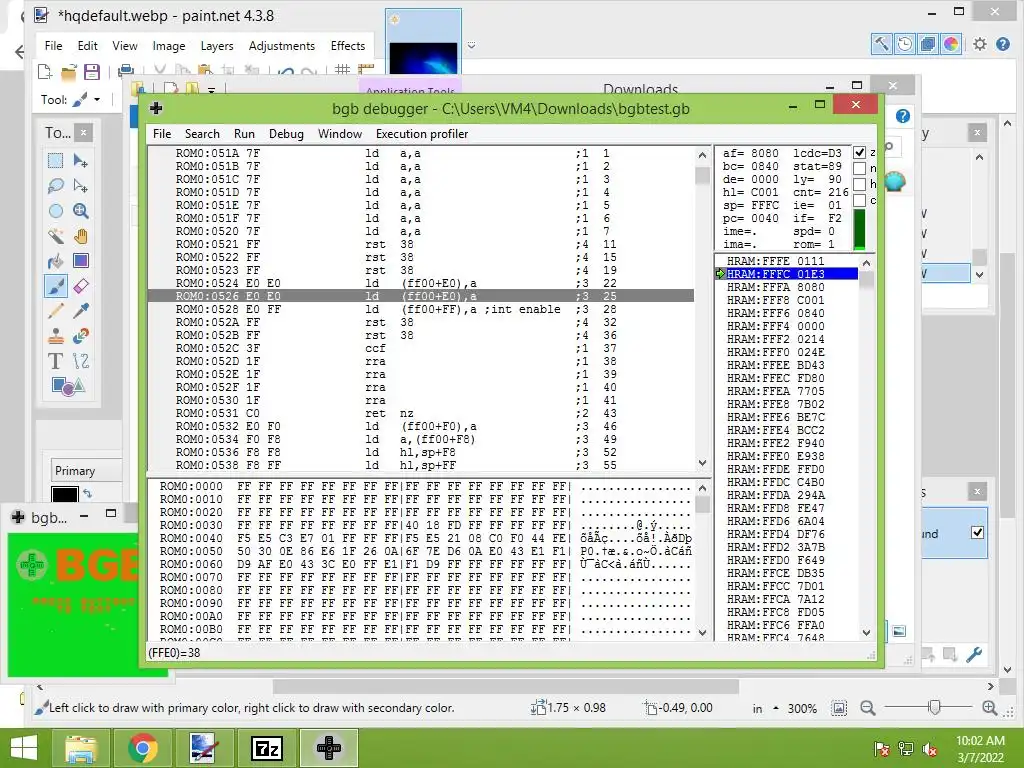This screenshot has width=1024, height=768.
Task: Select the Rectangle Select tool in paint.net
Action: 56,161
